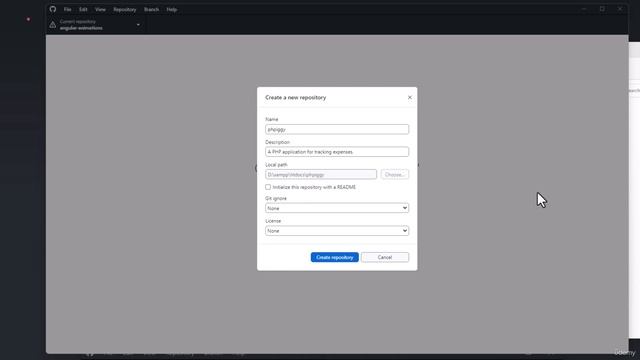
Task: Maximize the GitHub Desktop window
Action: (x=602, y=9)
